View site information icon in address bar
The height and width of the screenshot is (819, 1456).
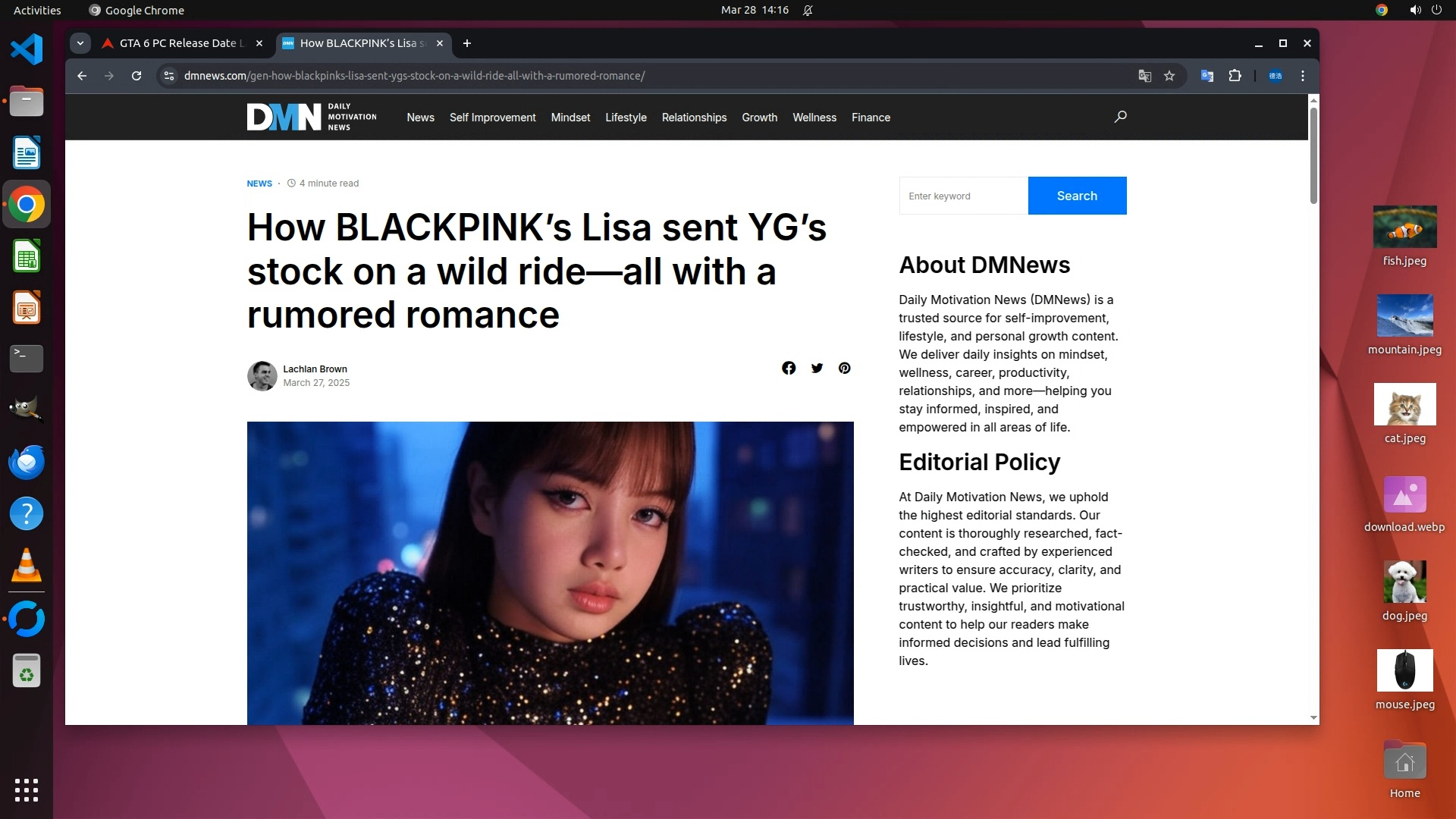(x=169, y=76)
